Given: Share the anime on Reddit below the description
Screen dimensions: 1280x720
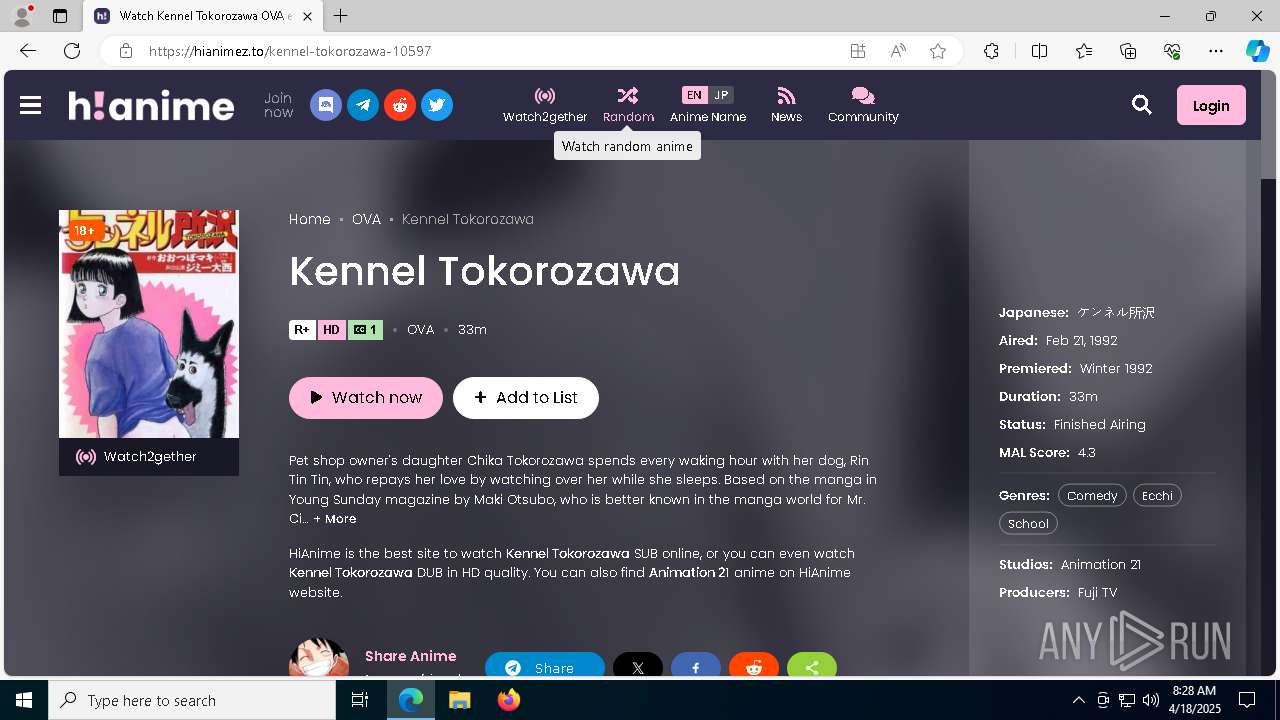Looking at the screenshot, I should click(754, 665).
